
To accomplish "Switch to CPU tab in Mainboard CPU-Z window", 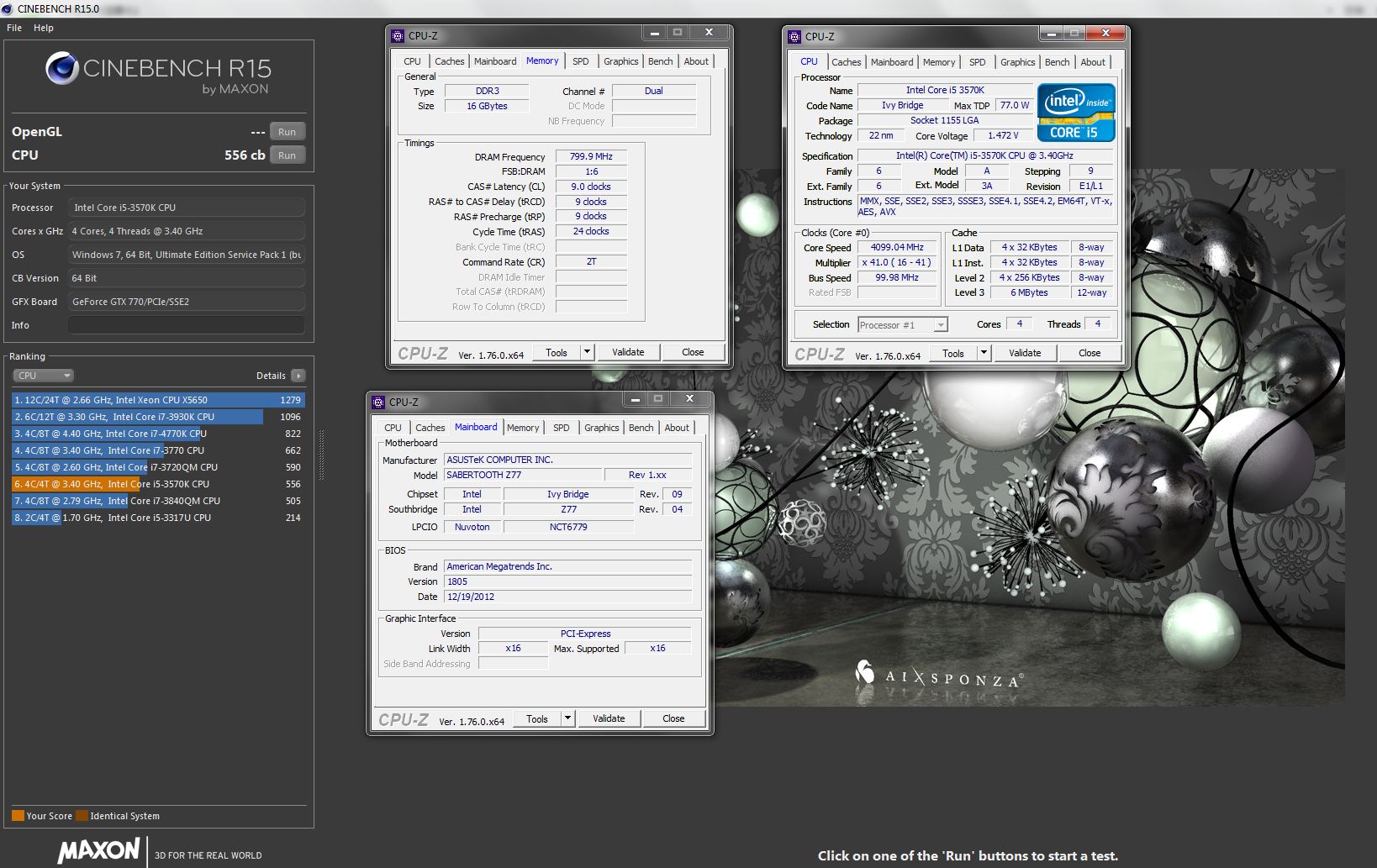I will point(393,428).
